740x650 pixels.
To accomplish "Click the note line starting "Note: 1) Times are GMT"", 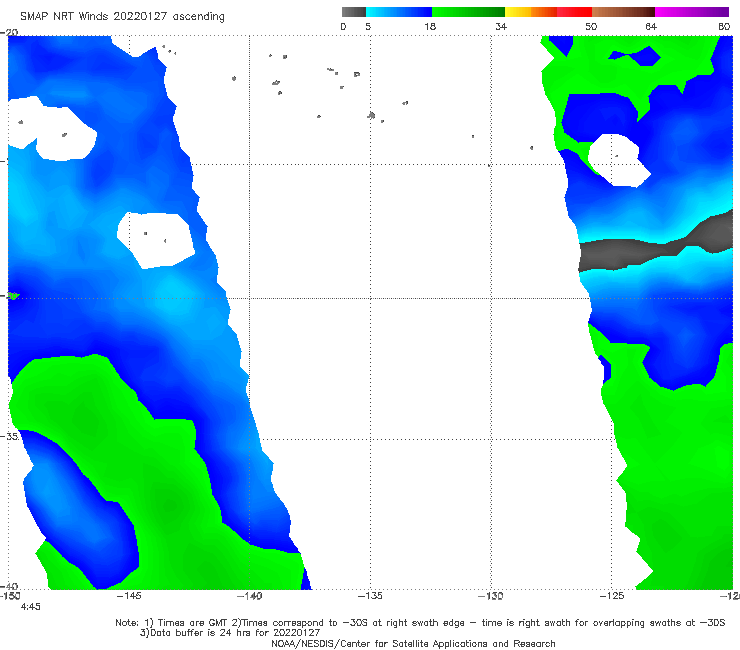I will tap(420, 623).
